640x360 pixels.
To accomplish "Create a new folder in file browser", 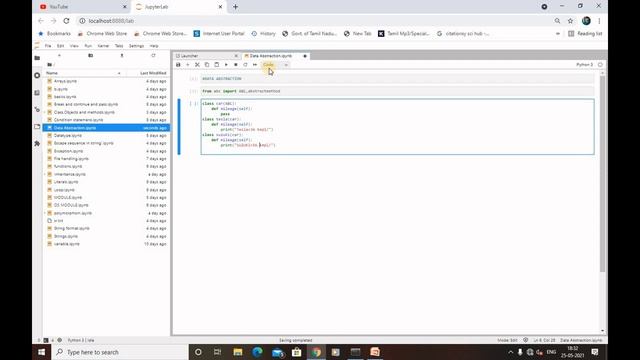I will point(90,56).
